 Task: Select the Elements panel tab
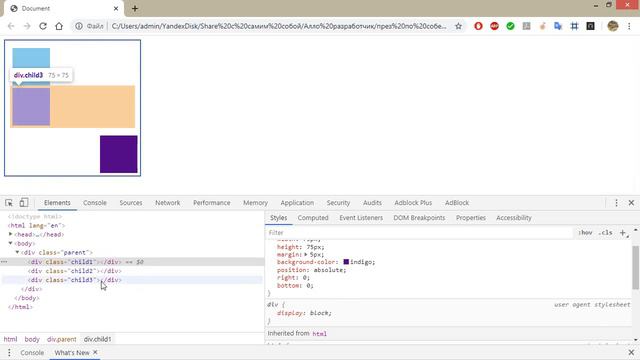tap(57, 203)
